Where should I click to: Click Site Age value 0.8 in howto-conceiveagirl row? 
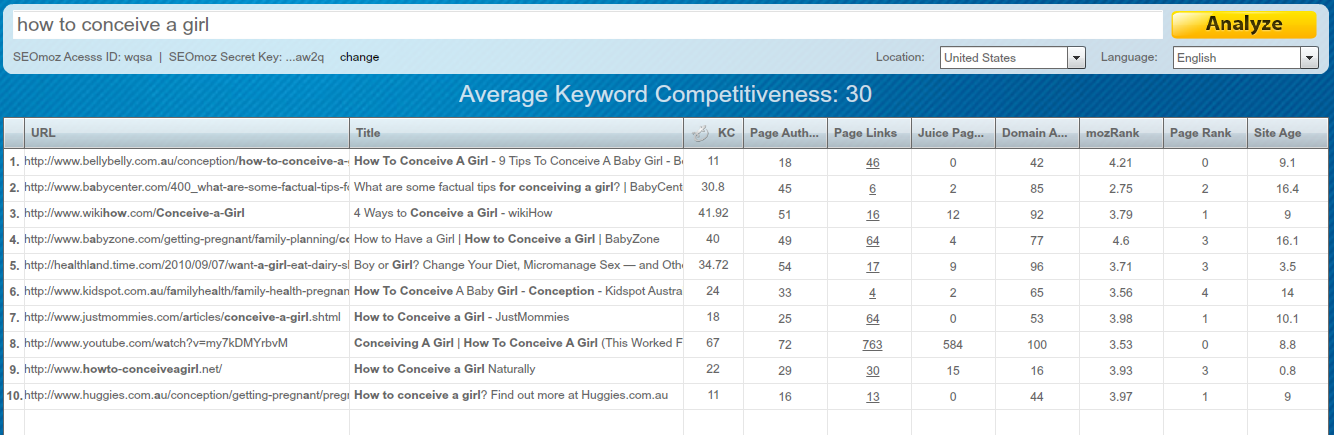1288,370
